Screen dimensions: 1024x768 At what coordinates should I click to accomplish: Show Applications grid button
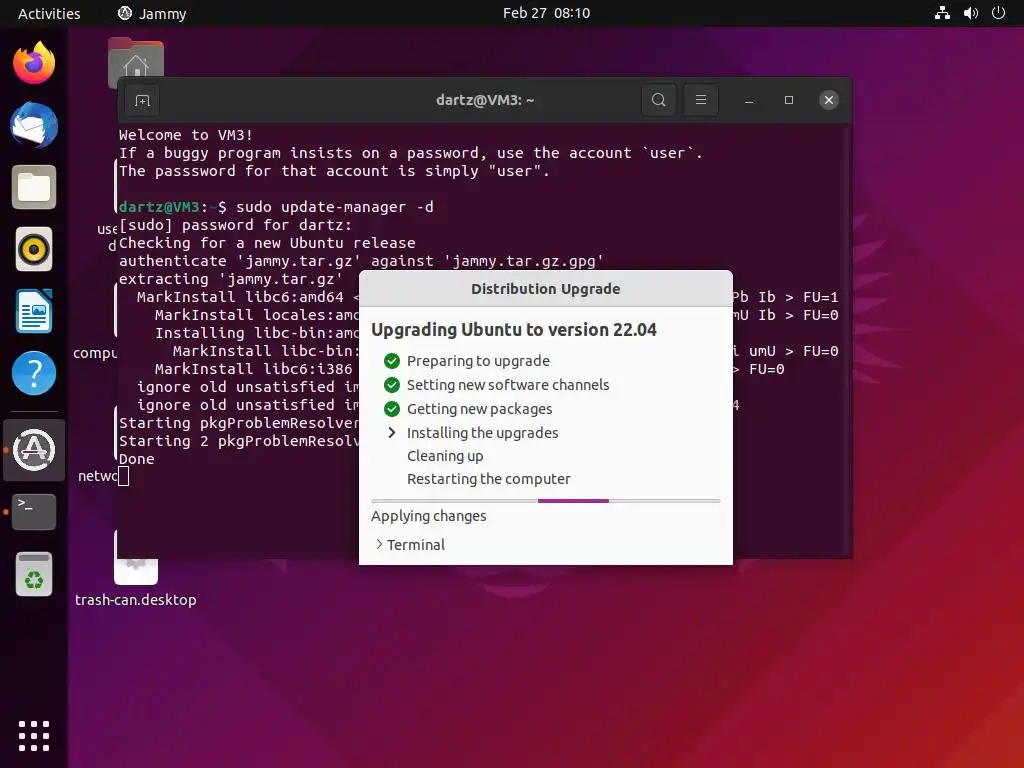pos(34,736)
